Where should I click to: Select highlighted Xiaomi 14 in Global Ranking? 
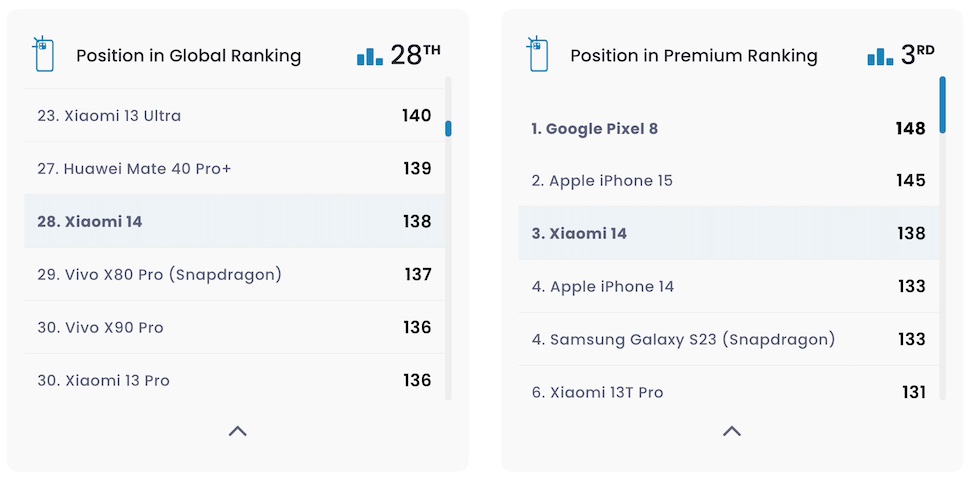[x=89, y=222]
